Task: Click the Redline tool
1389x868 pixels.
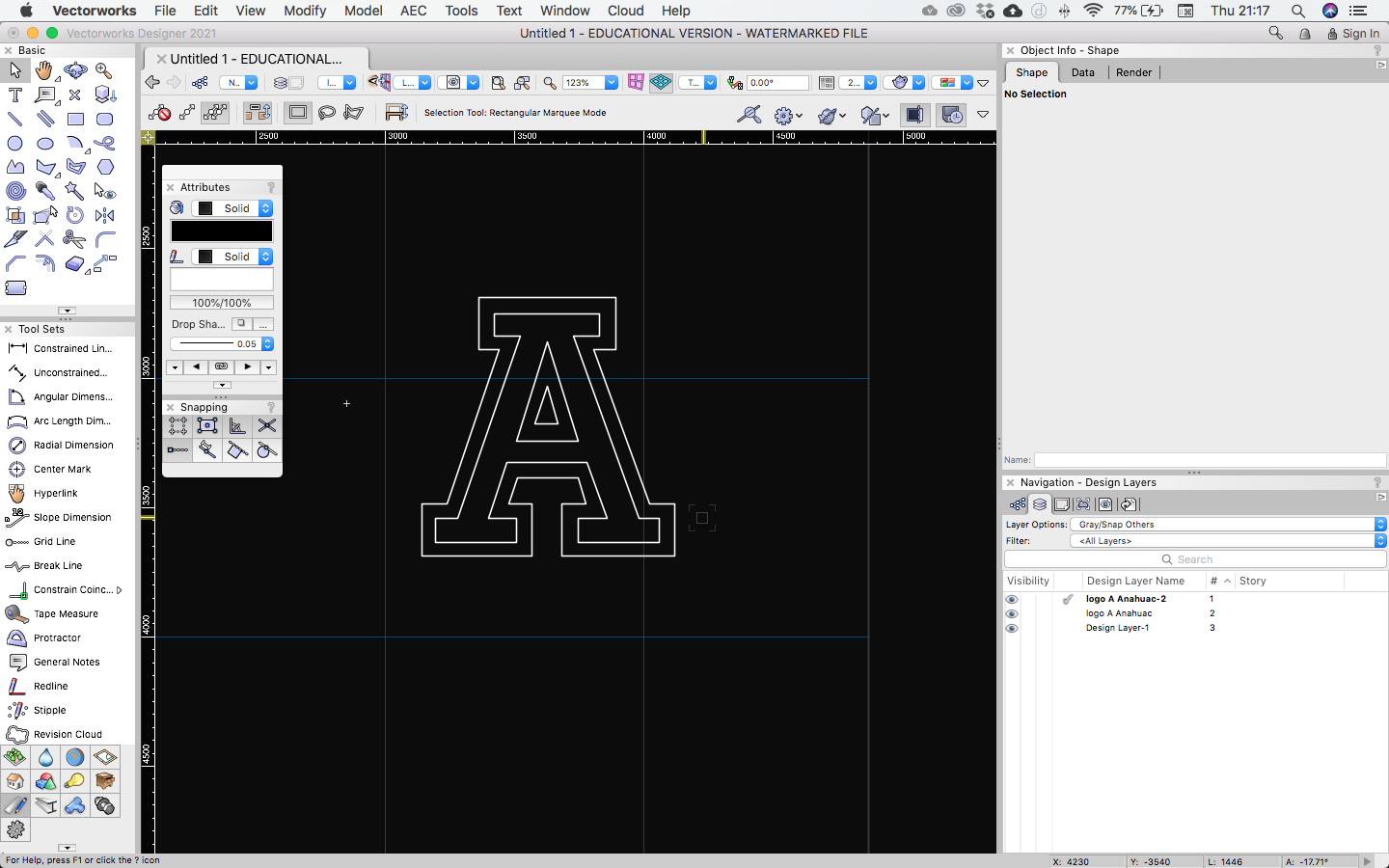Action: click(50, 686)
